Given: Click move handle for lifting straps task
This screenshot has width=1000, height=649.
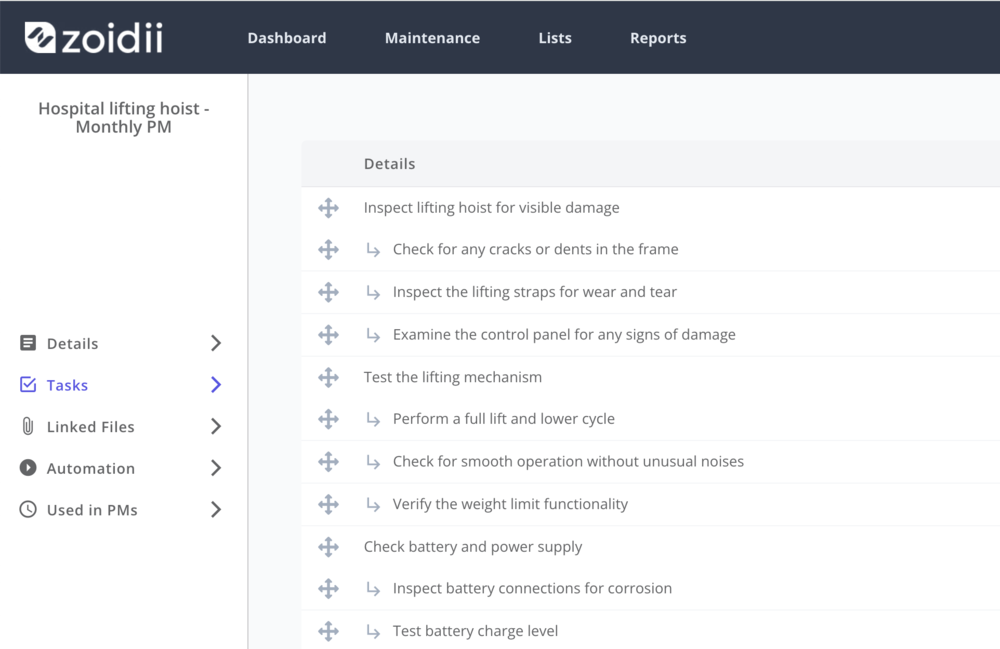Looking at the screenshot, I should point(328,292).
